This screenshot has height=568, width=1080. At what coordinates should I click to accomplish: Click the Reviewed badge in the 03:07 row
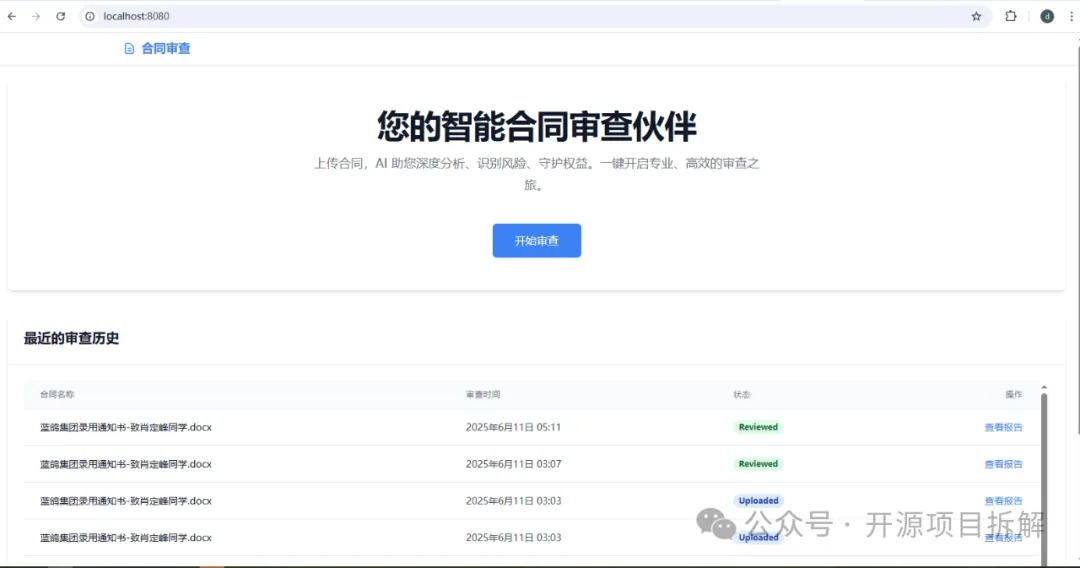tap(758, 464)
